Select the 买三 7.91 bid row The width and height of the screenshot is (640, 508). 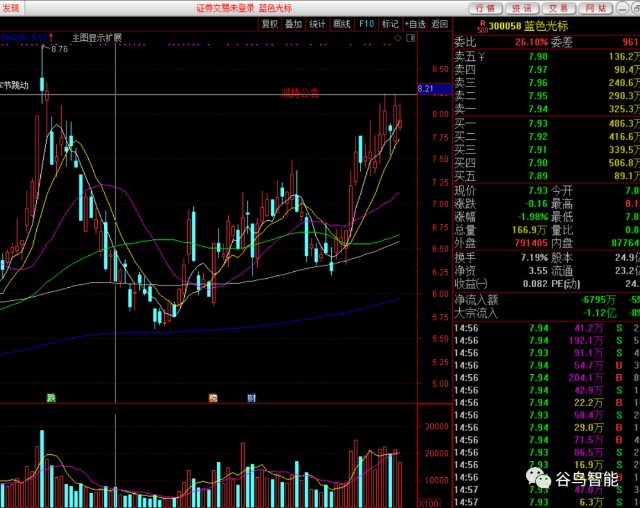click(x=547, y=149)
